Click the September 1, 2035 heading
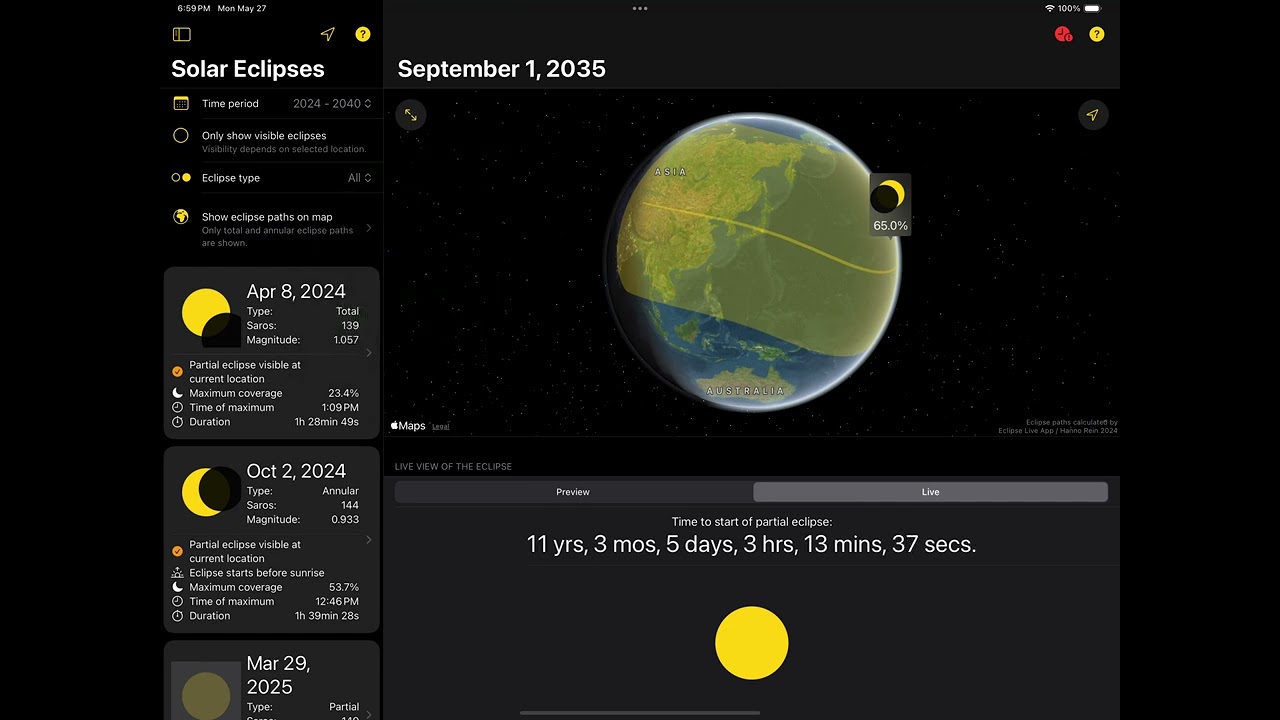1280x720 pixels. point(501,69)
